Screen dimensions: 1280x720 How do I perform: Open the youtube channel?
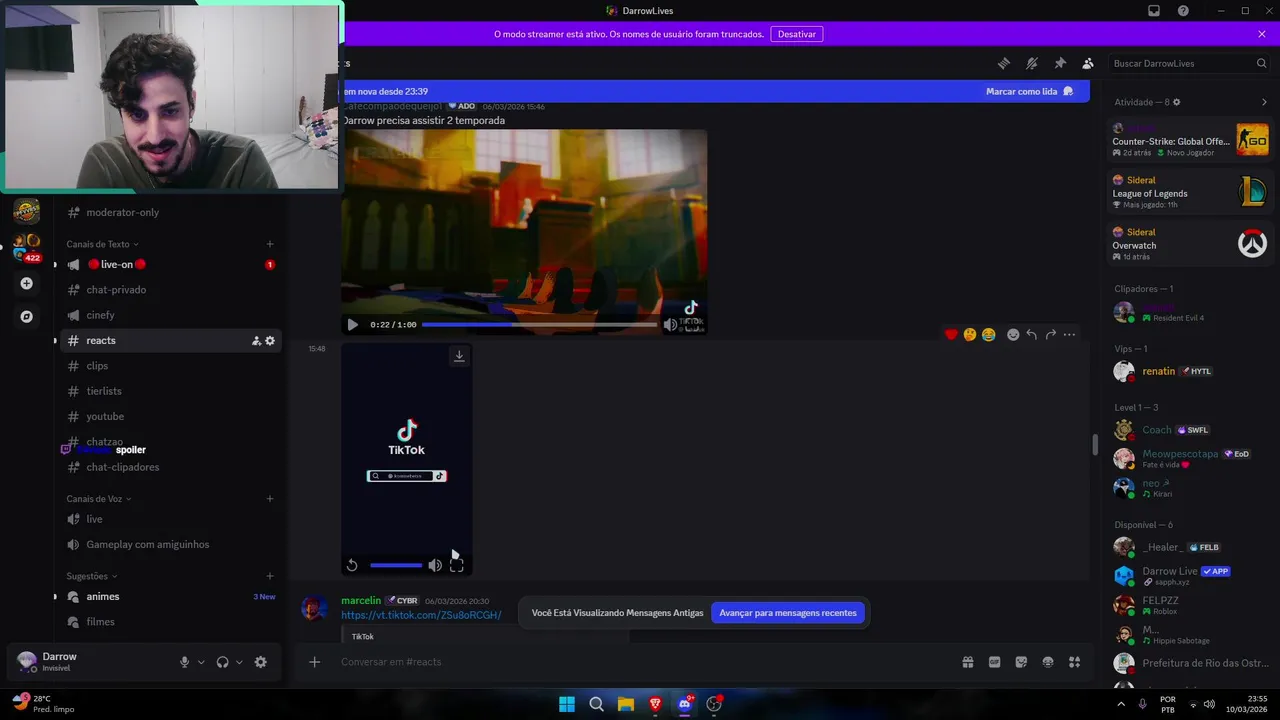[x=168, y=416]
